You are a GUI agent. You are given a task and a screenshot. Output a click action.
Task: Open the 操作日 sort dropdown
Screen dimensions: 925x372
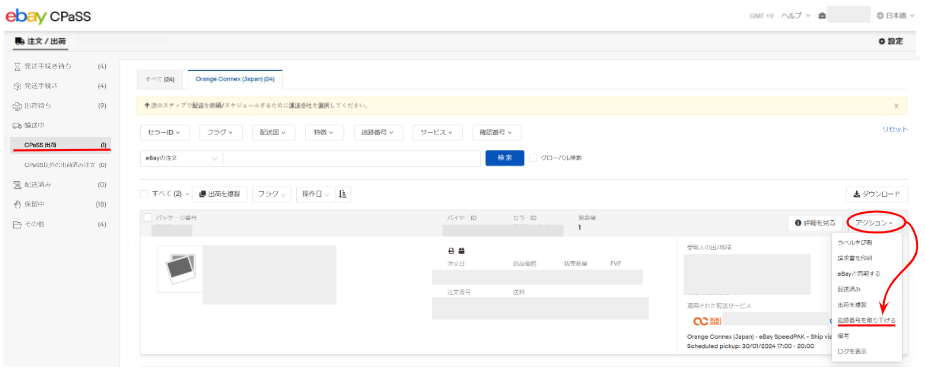tap(316, 193)
